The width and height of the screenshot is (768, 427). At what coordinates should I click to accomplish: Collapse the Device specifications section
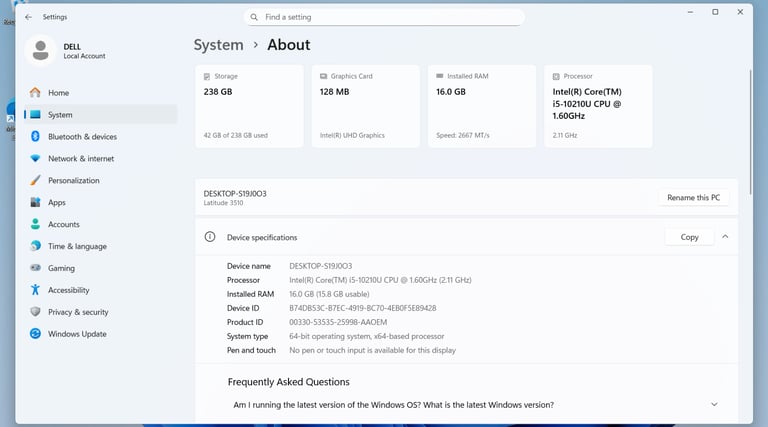click(x=725, y=237)
